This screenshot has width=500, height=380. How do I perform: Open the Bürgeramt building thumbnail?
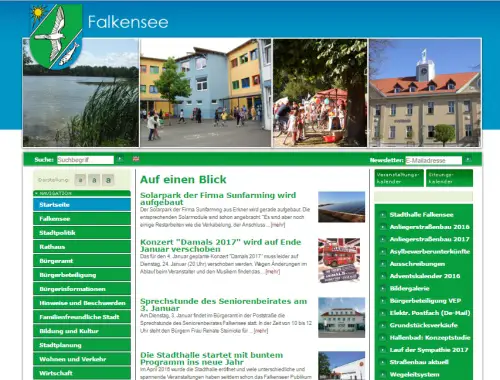pos(341,318)
